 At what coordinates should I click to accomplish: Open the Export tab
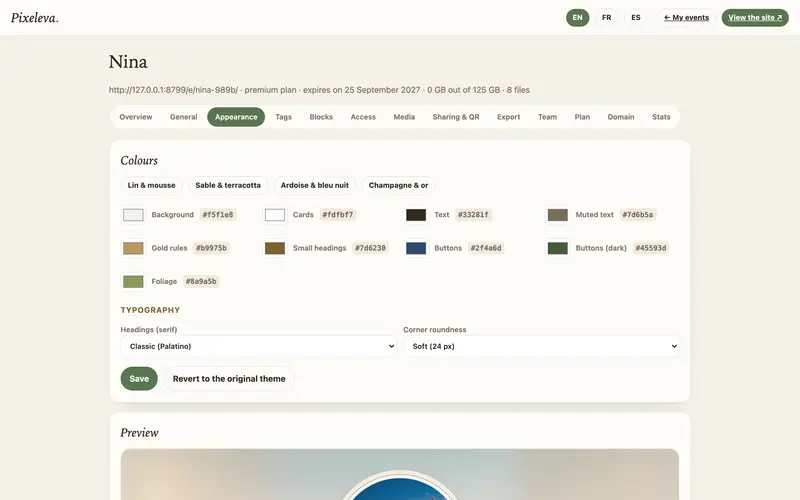click(509, 117)
